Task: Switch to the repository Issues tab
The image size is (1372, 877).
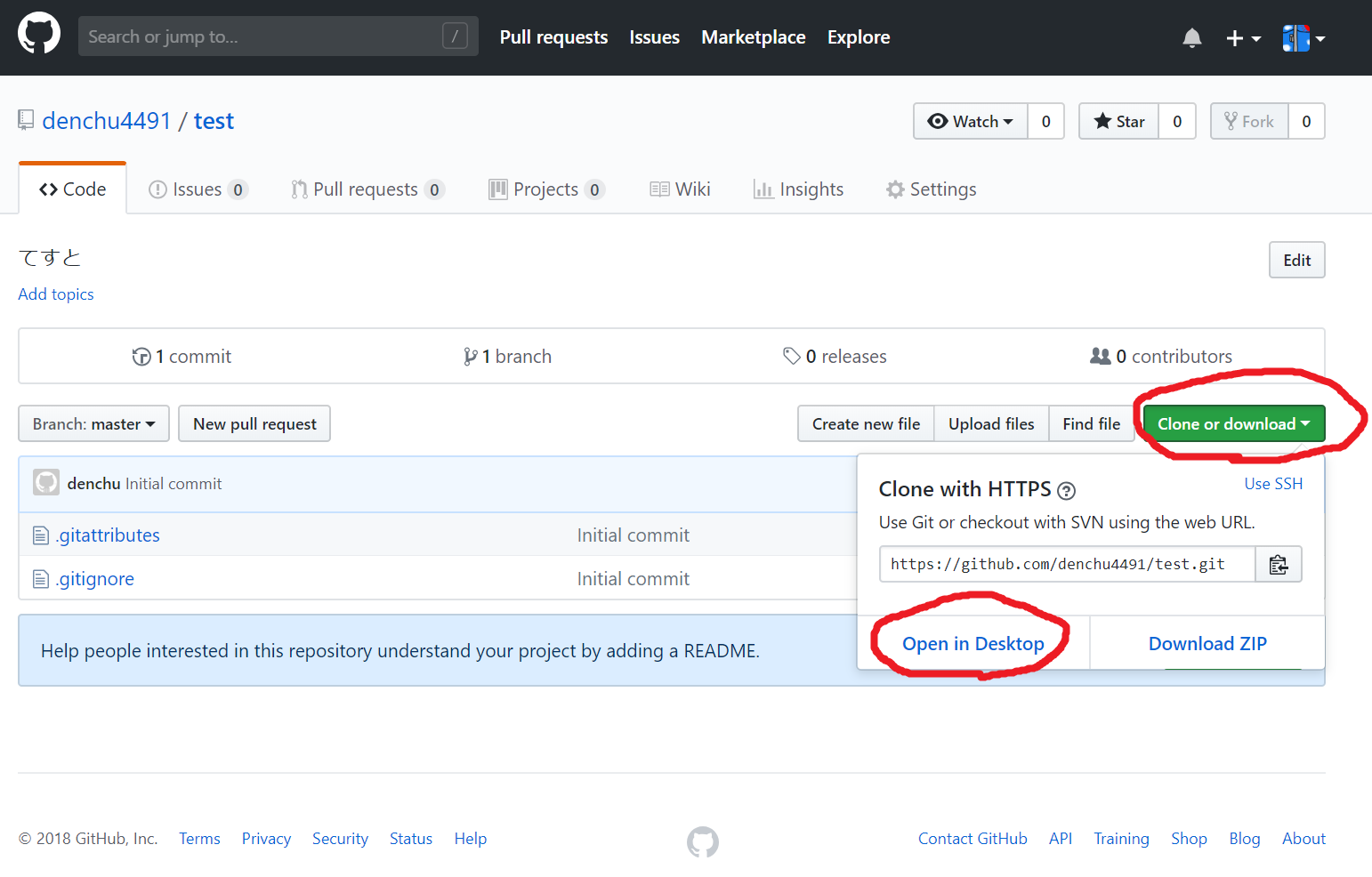Action: click(x=198, y=189)
